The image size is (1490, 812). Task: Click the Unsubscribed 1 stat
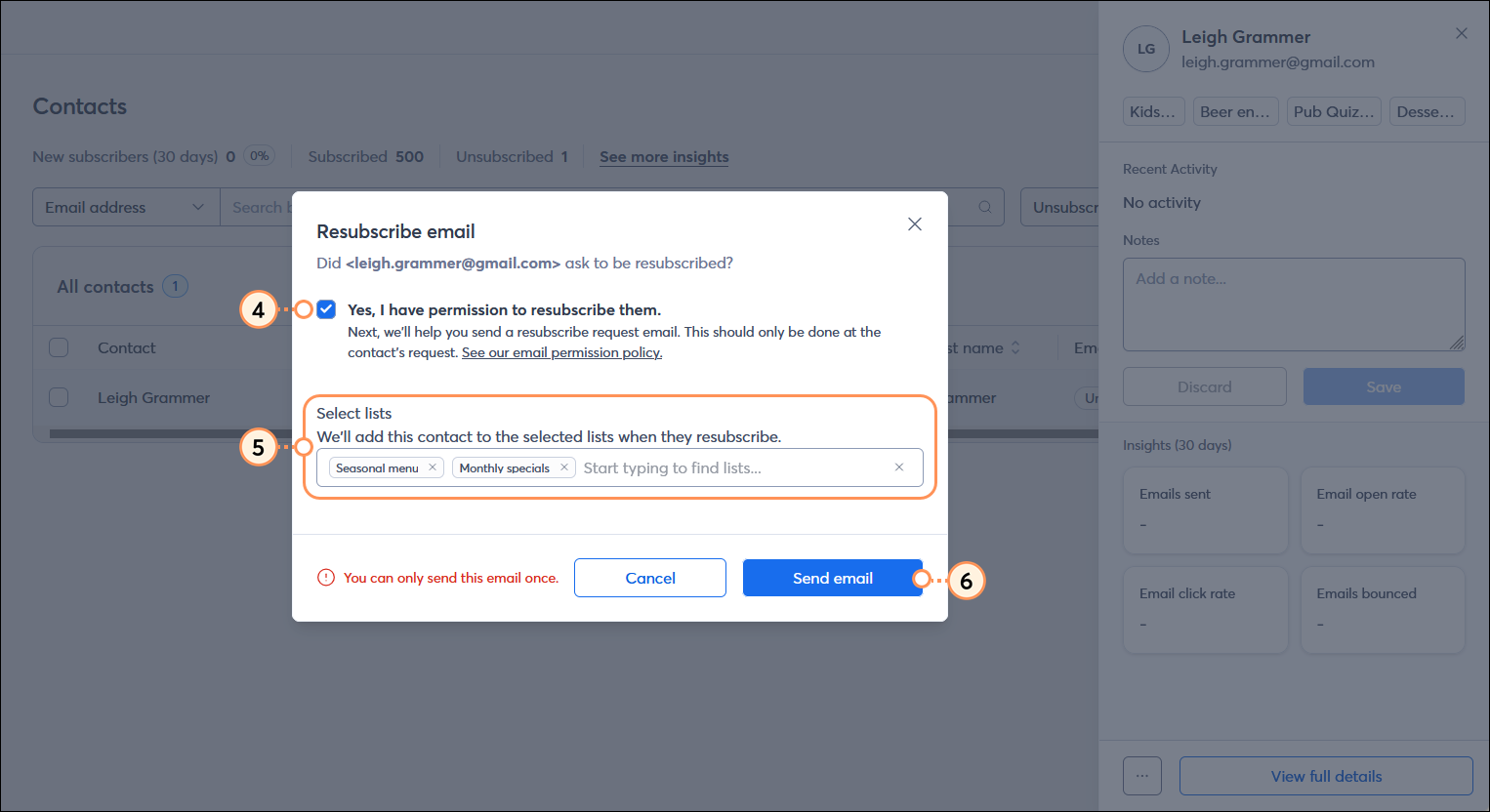pyautogui.click(x=512, y=156)
